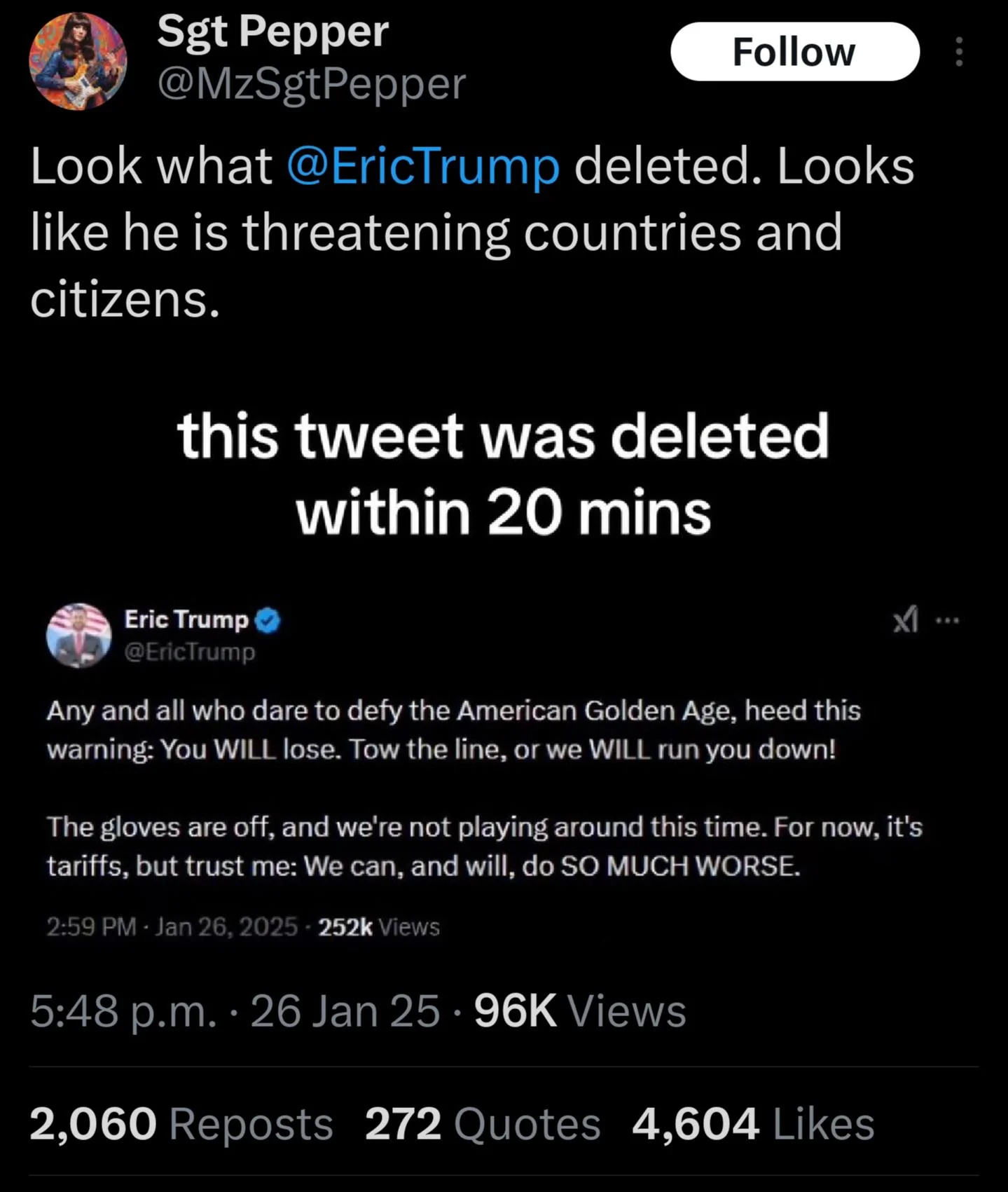Click the 5:48 p.m. post timestamp
Image resolution: width=1008 pixels, height=1192 pixels.
tap(235, 1011)
